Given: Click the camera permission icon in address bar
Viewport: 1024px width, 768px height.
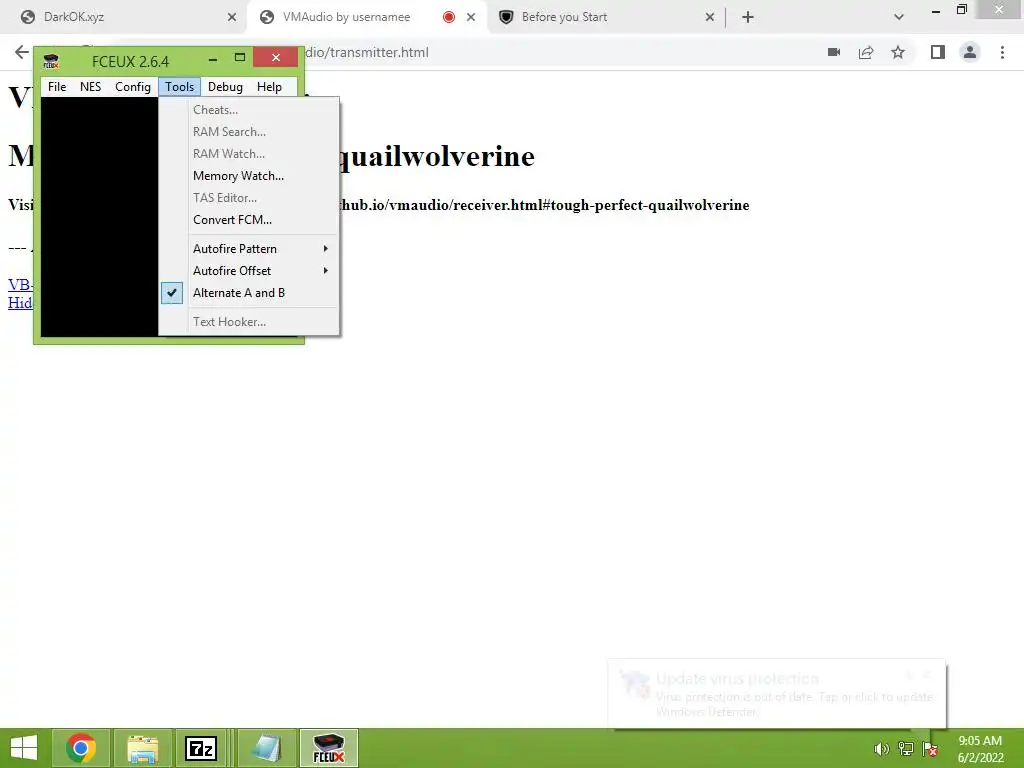Looking at the screenshot, I should 834,52.
